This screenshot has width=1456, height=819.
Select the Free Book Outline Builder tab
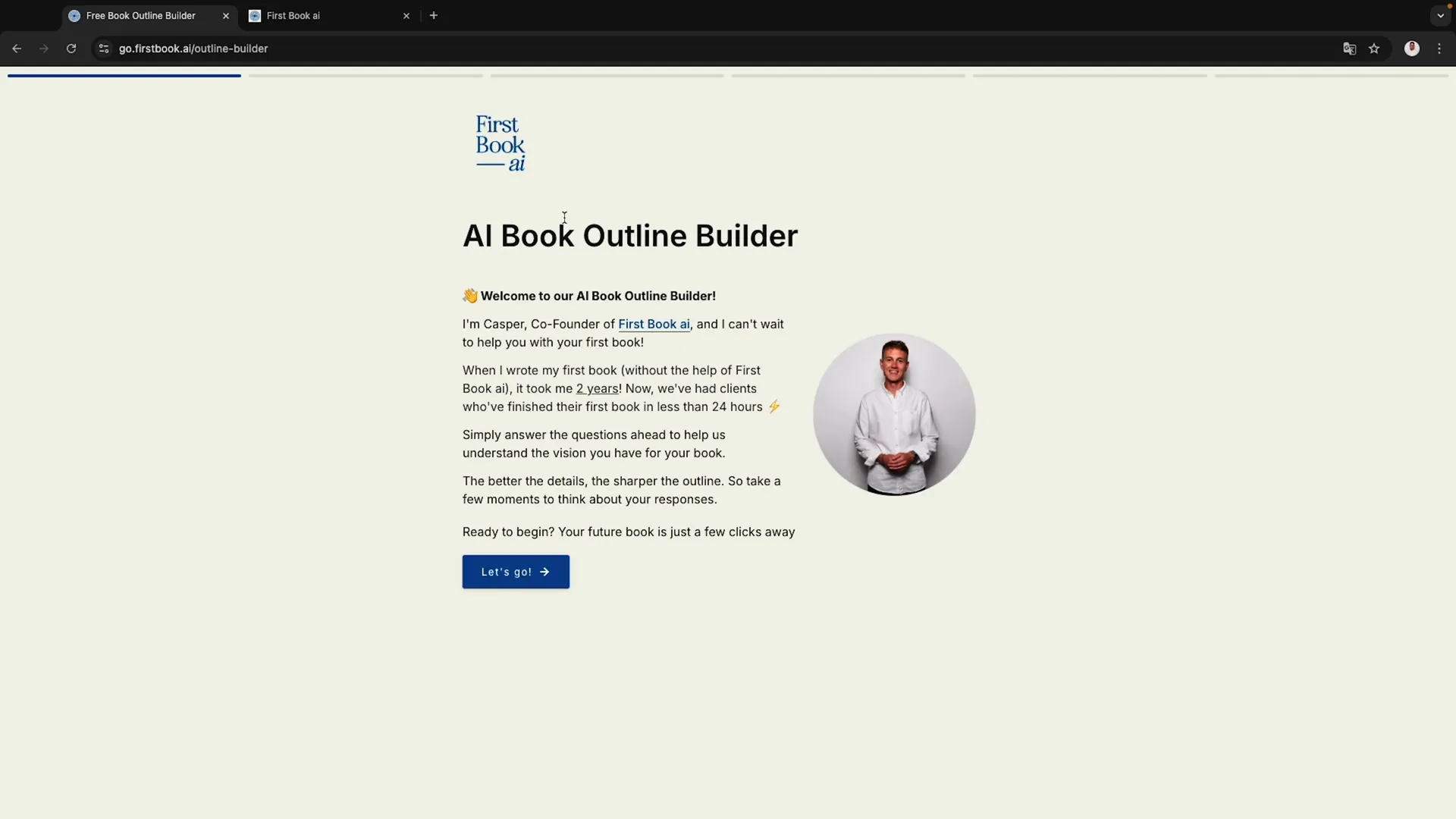(149, 16)
